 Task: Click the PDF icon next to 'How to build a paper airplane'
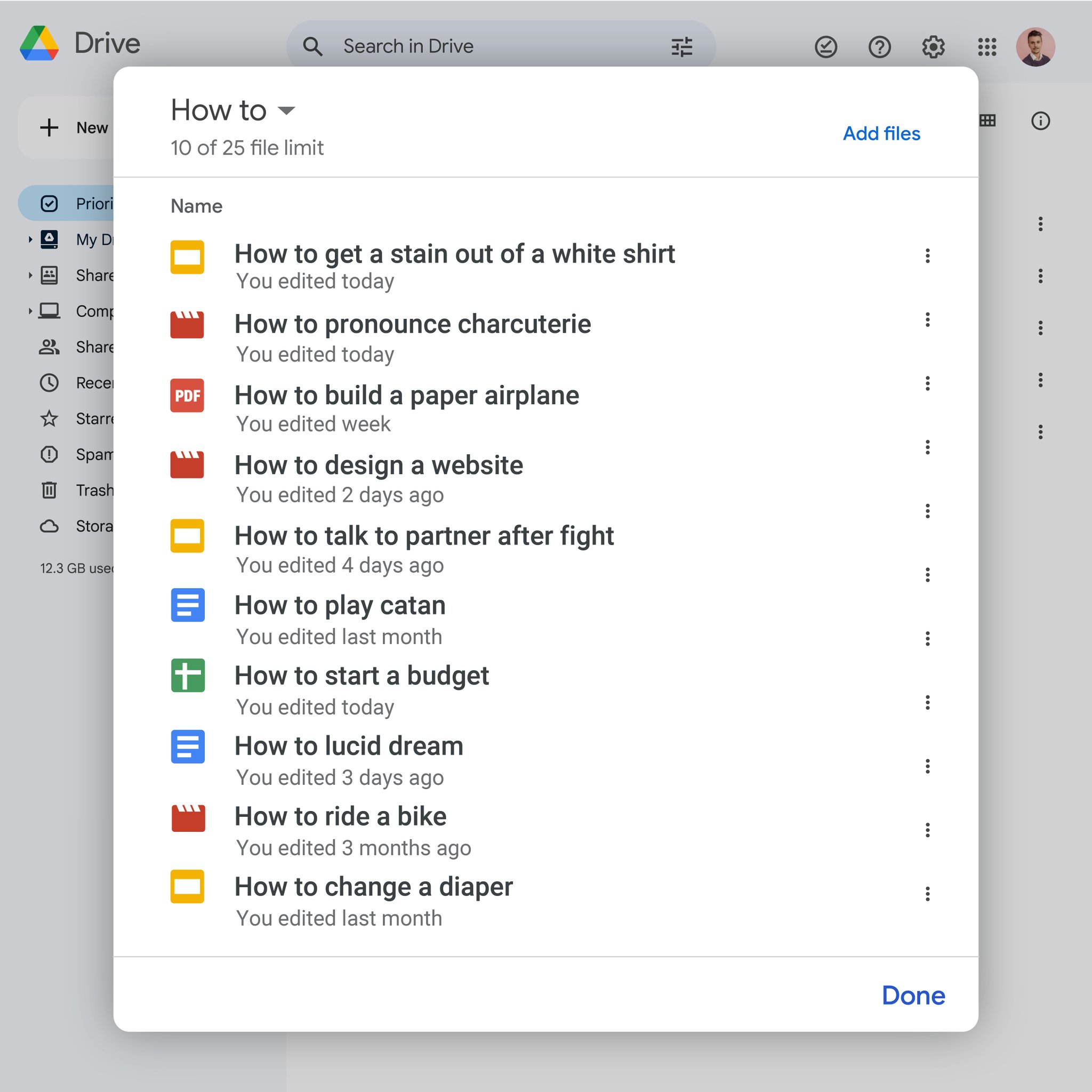(187, 396)
